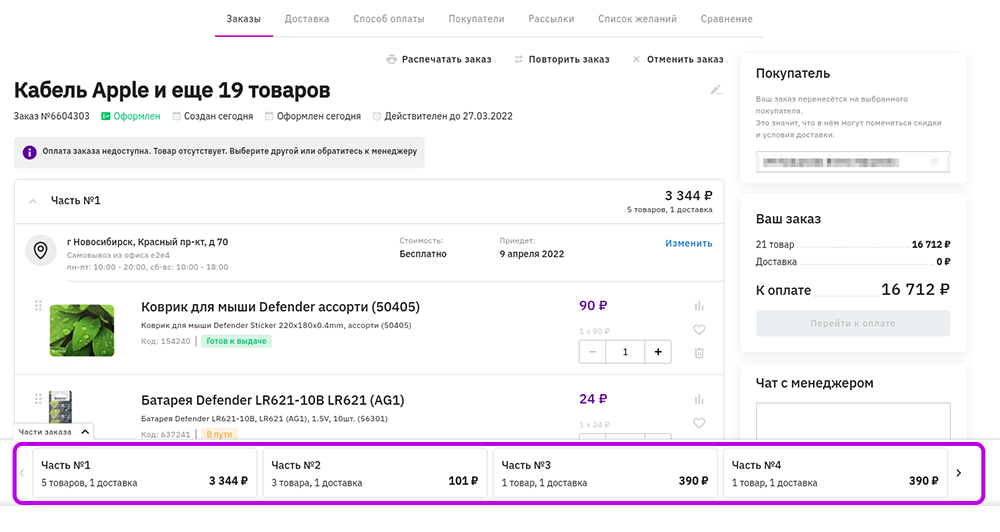This screenshot has height=532, width=1000.
Task: Decrease mouse pad quantity with minus button
Action: (593, 352)
